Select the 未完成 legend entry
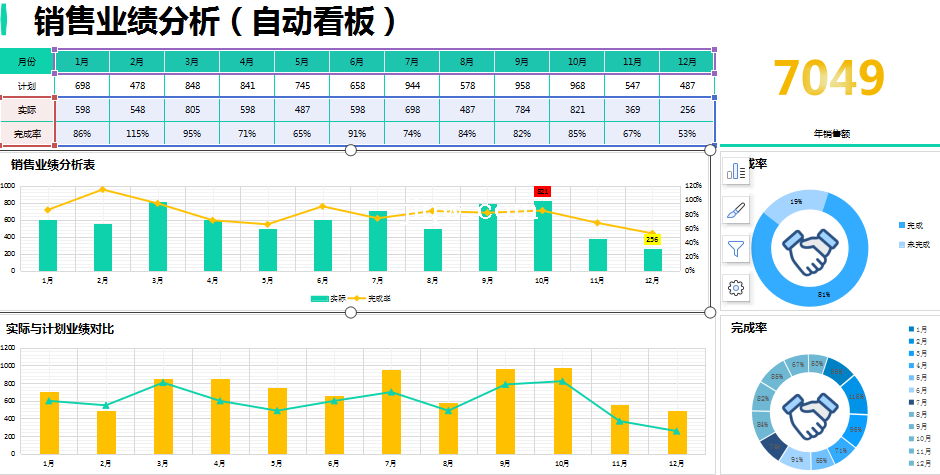Viewport: 940px width, 475px height. 914,244
